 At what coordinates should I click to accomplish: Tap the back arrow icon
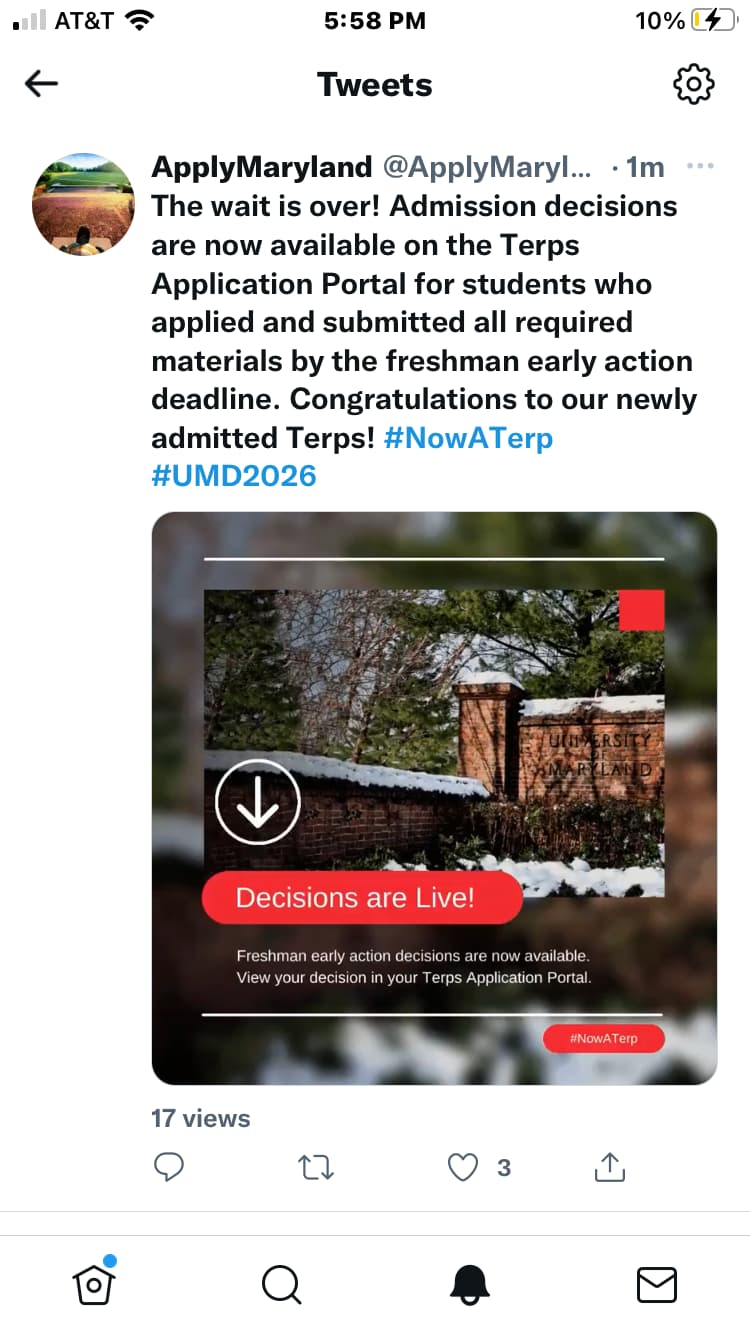point(41,84)
